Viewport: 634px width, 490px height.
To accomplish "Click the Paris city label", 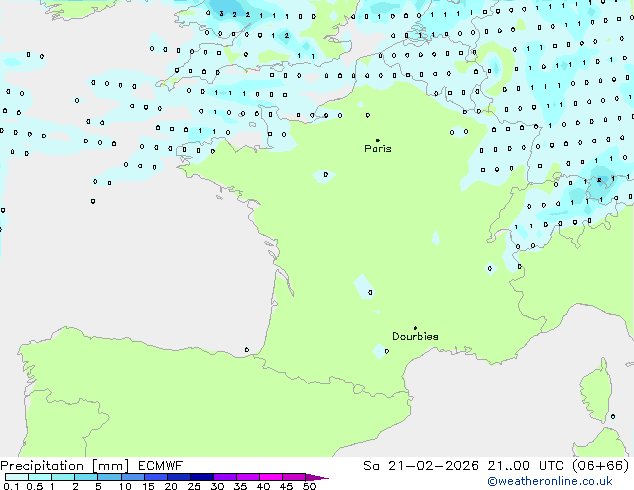I will [x=378, y=148].
